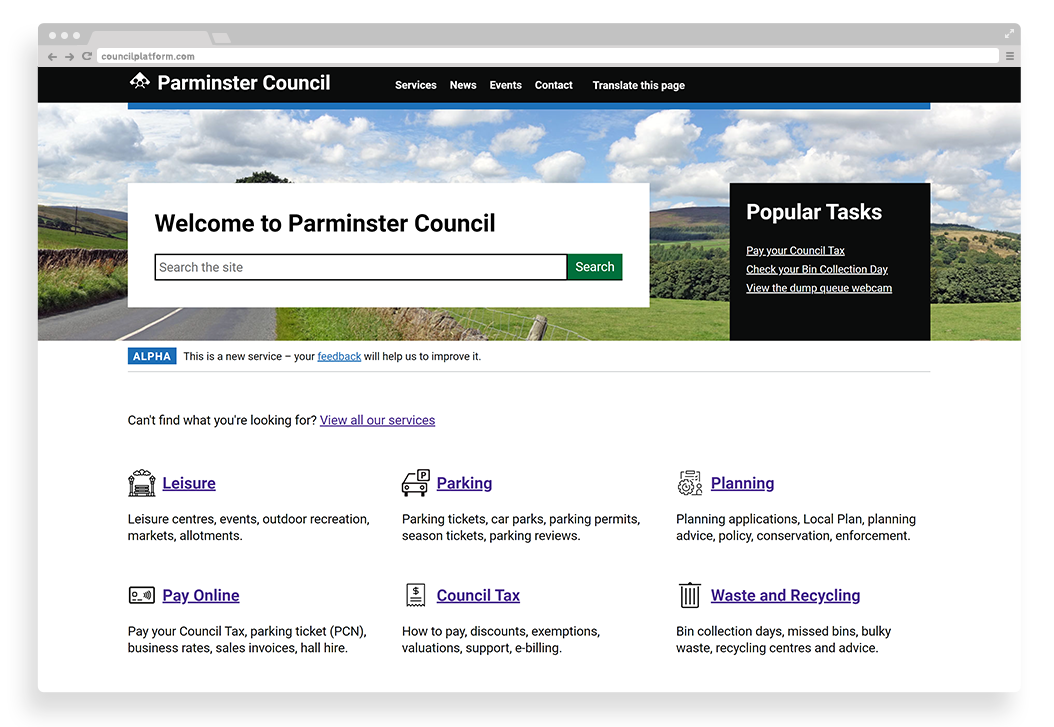Open Pay your Council Tax link
The height and width of the screenshot is (727, 1054).
coord(795,251)
